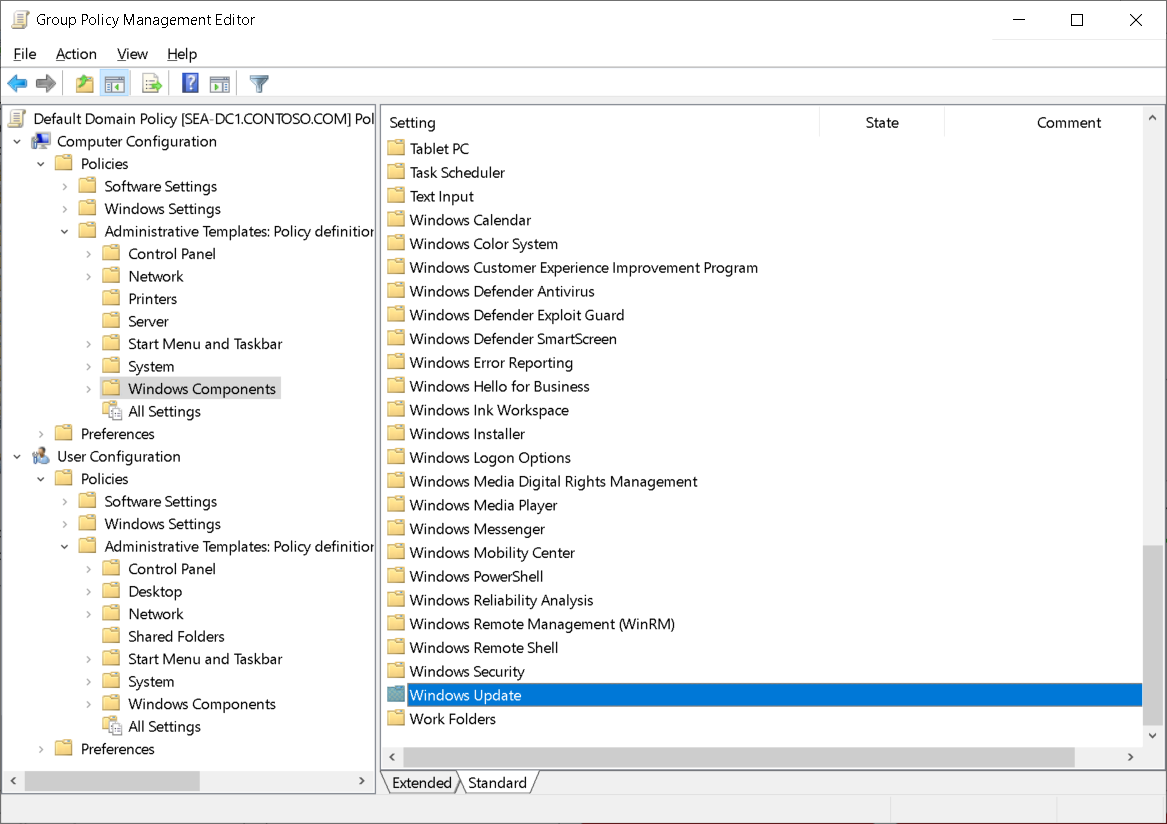
Task: Click the Windows Security folder icon
Action: pyautogui.click(x=396, y=671)
